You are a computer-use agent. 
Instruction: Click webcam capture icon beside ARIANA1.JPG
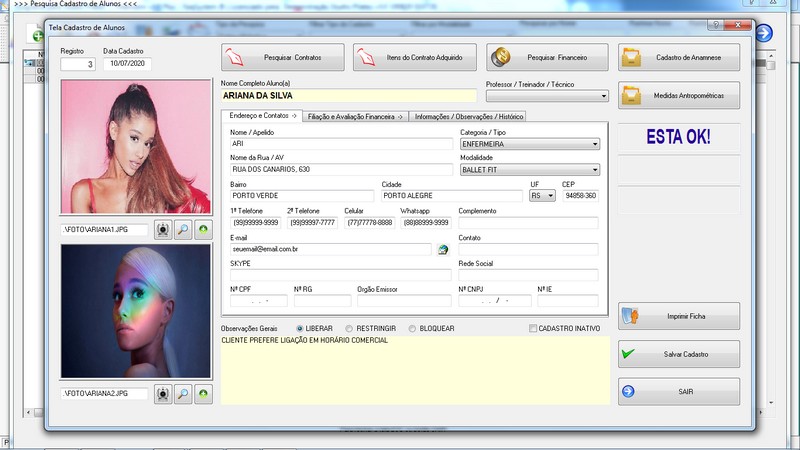coord(162,230)
